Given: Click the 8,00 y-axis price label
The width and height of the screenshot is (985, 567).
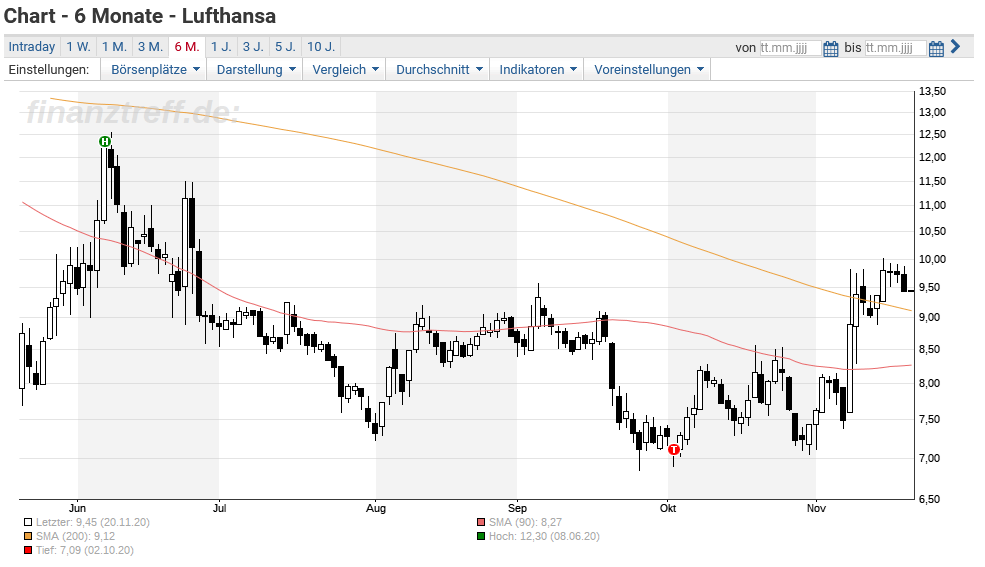Looking at the screenshot, I should (932, 384).
